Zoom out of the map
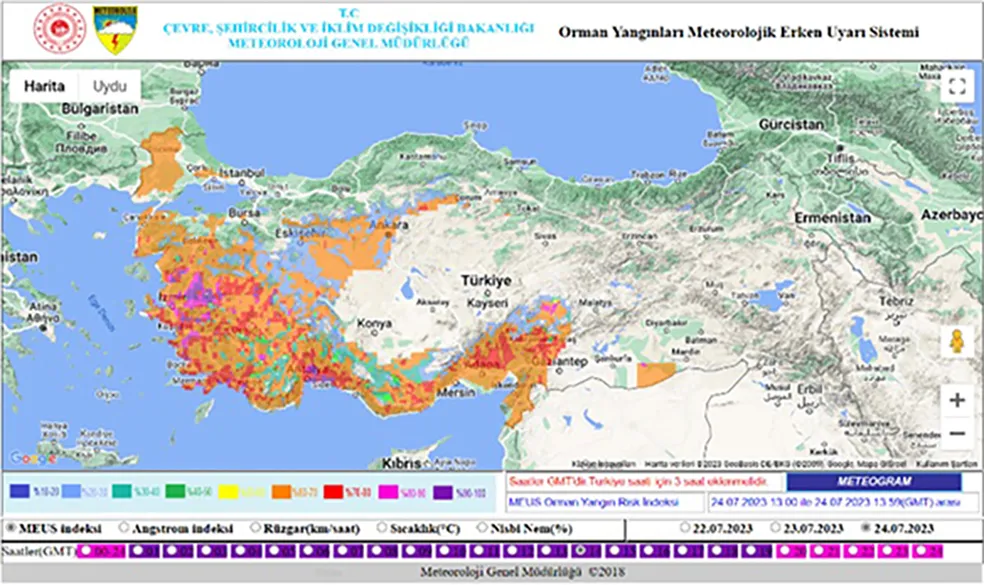 pyautogui.click(x=957, y=434)
